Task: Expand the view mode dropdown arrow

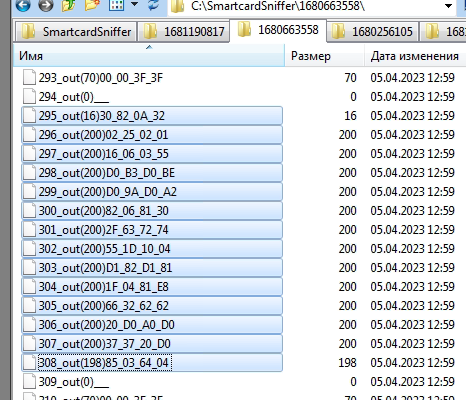Action: (x=134, y=5)
